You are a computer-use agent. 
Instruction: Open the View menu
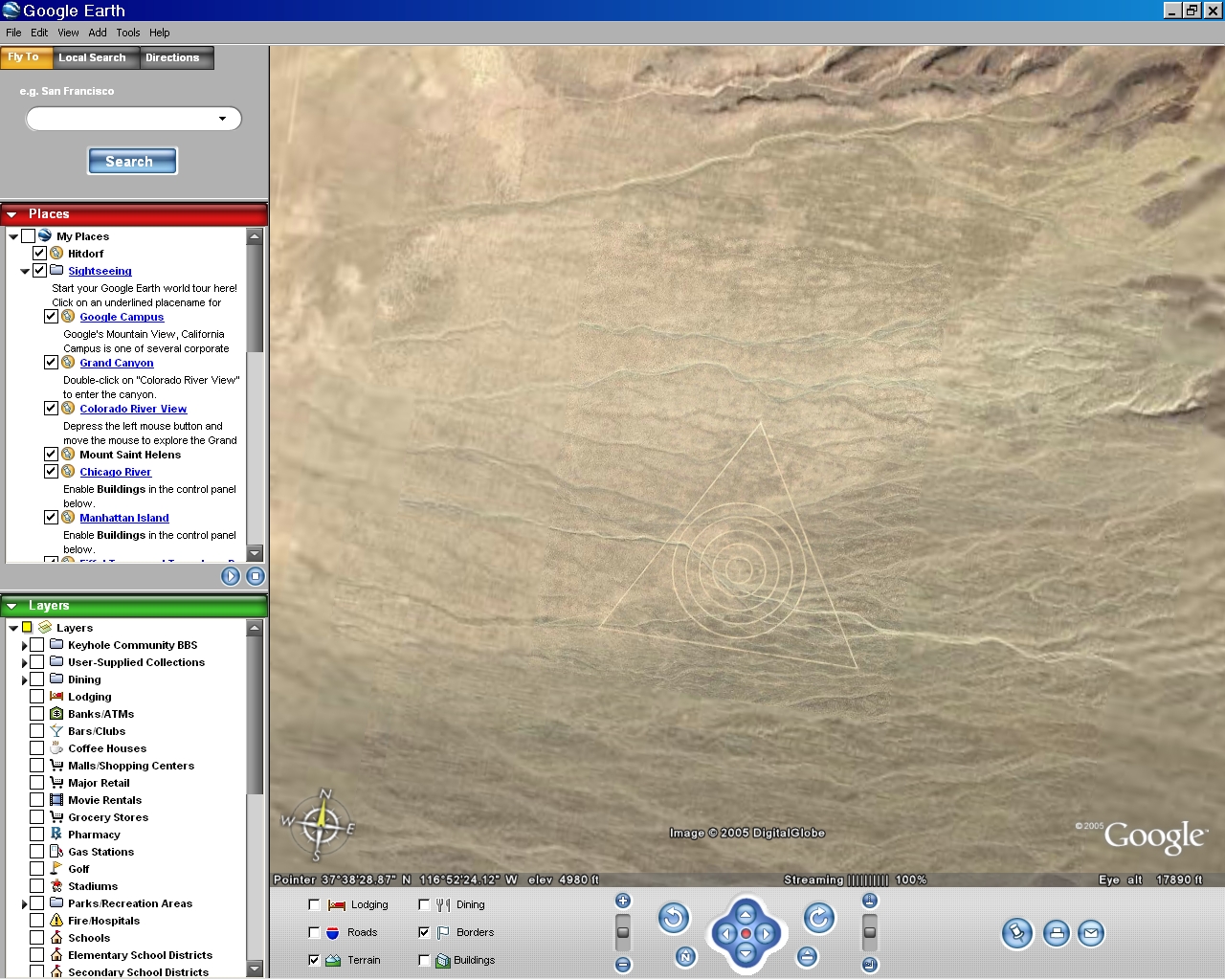pyautogui.click(x=68, y=33)
